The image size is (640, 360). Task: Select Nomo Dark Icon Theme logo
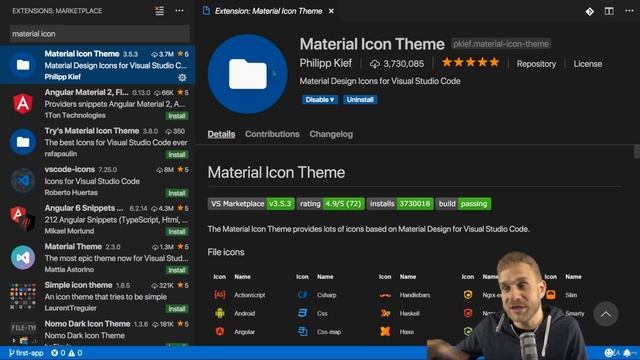[23, 333]
